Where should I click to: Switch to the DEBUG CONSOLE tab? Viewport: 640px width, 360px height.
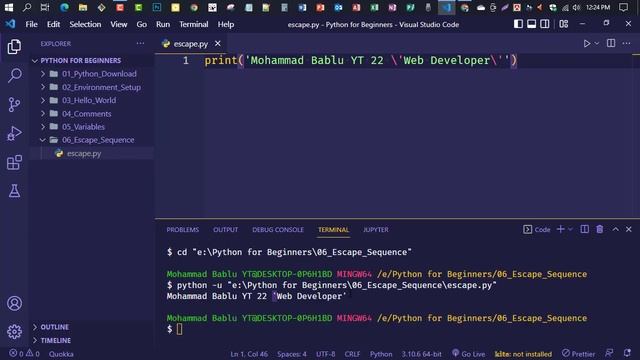pos(278,230)
